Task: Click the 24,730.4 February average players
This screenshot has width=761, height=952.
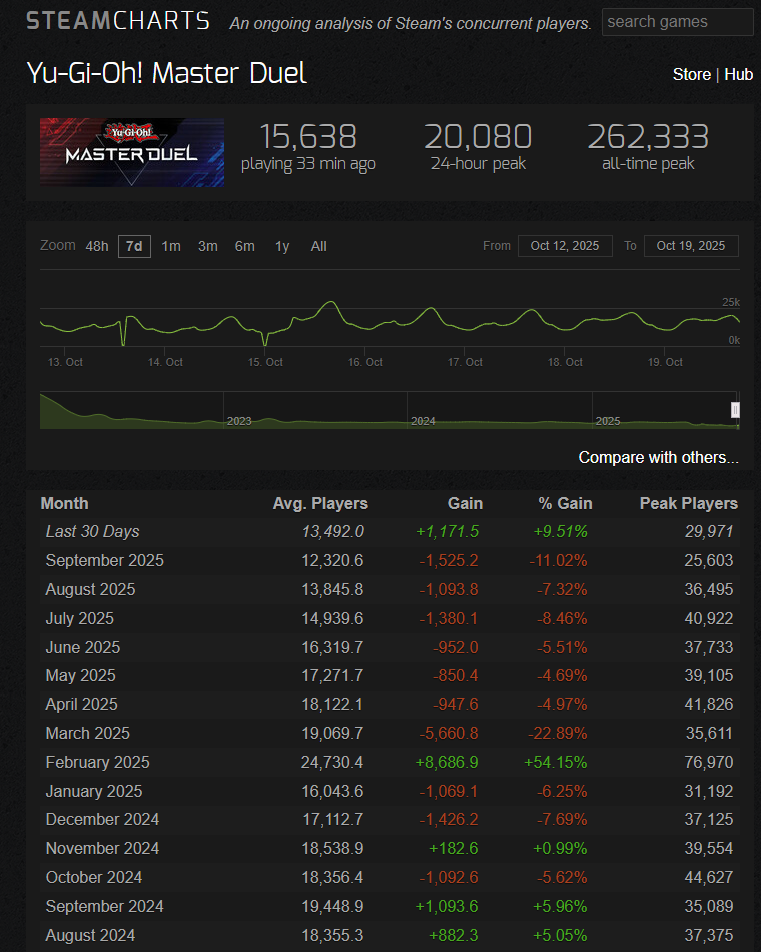Action: [332, 763]
